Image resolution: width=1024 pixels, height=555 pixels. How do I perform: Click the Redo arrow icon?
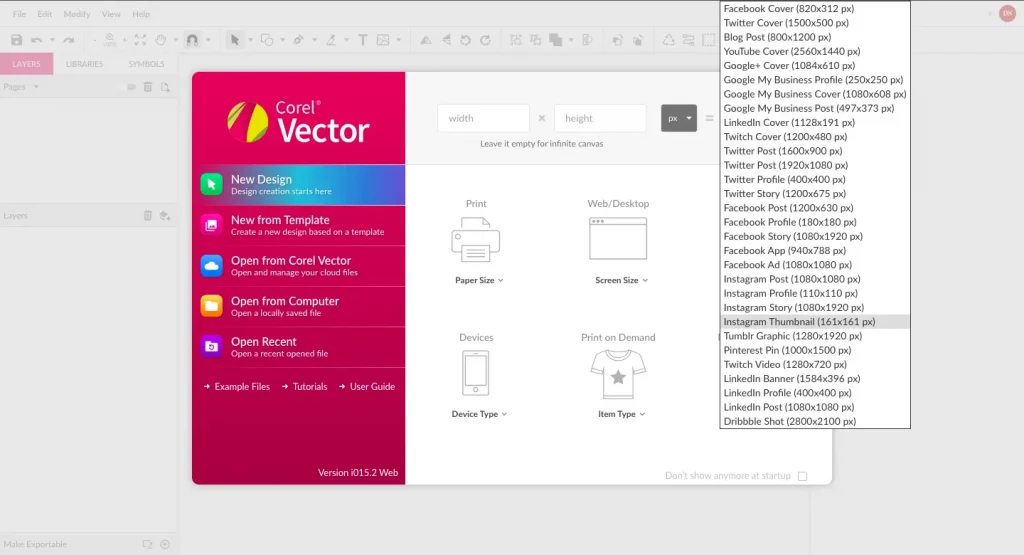(x=69, y=40)
